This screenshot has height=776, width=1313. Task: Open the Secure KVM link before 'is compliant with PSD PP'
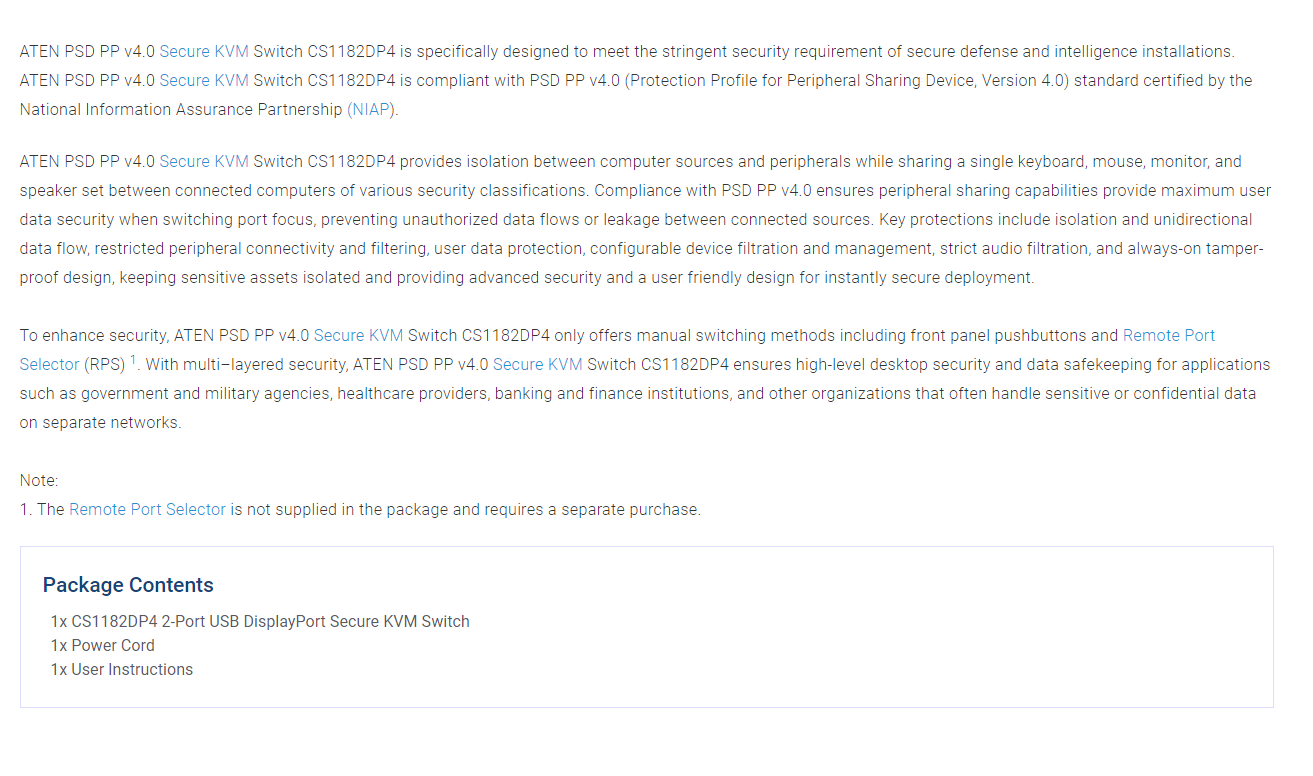tap(204, 80)
